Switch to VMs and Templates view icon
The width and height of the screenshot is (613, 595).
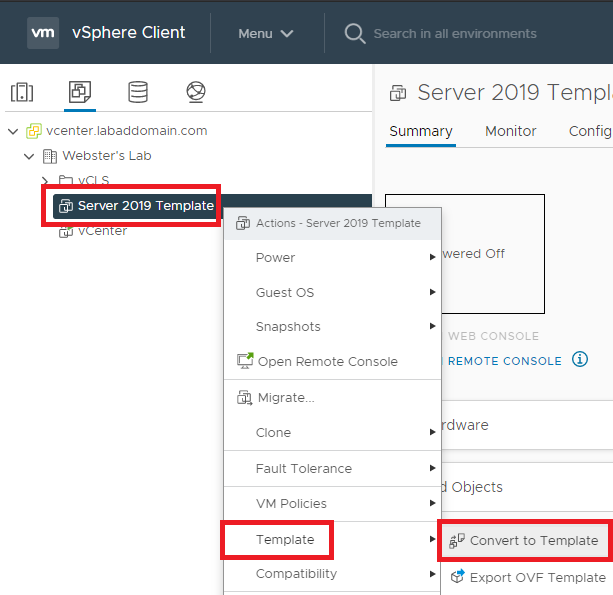pos(79,93)
